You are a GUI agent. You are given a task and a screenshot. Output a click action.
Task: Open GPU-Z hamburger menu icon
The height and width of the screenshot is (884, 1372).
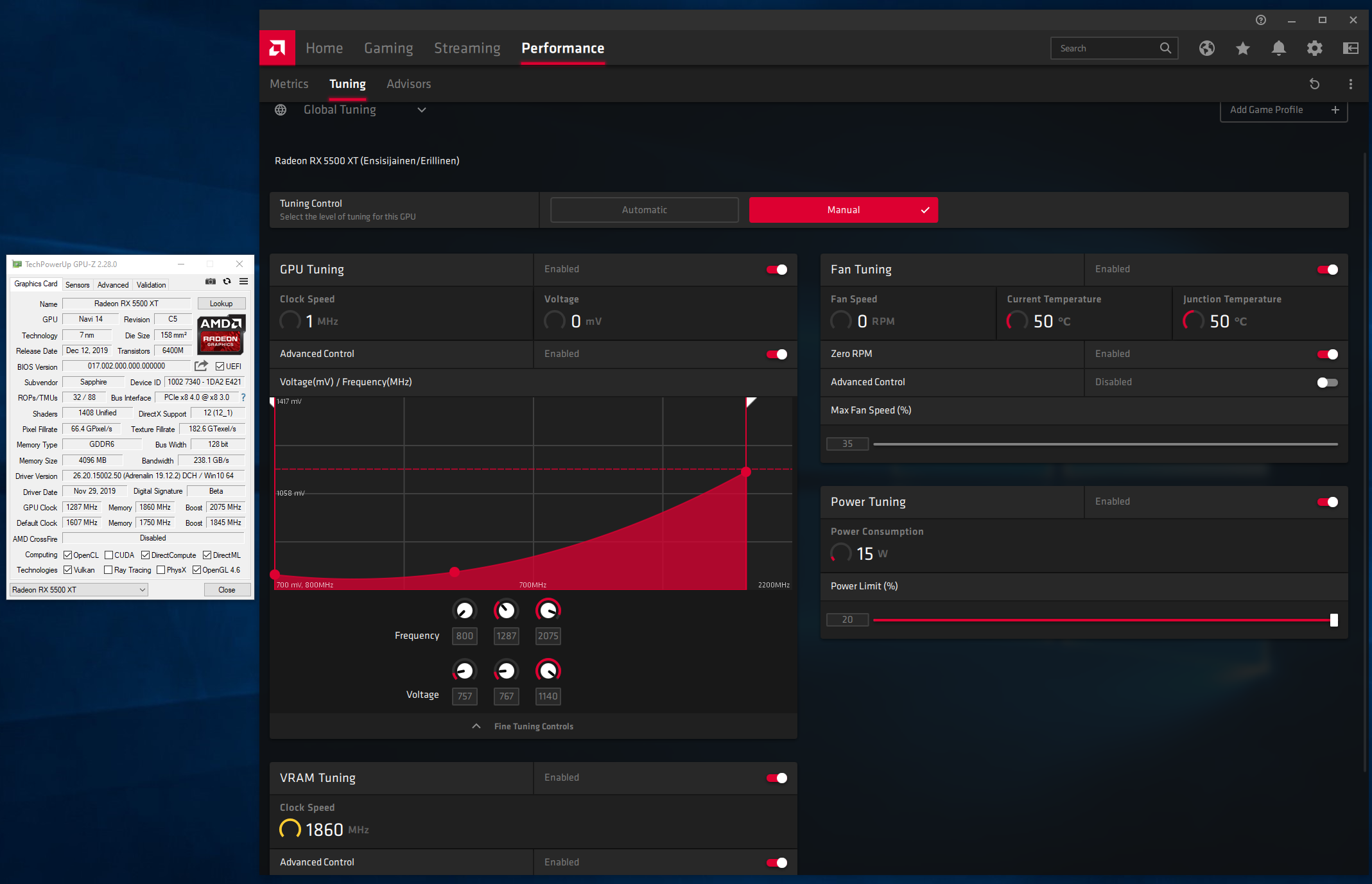click(244, 281)
